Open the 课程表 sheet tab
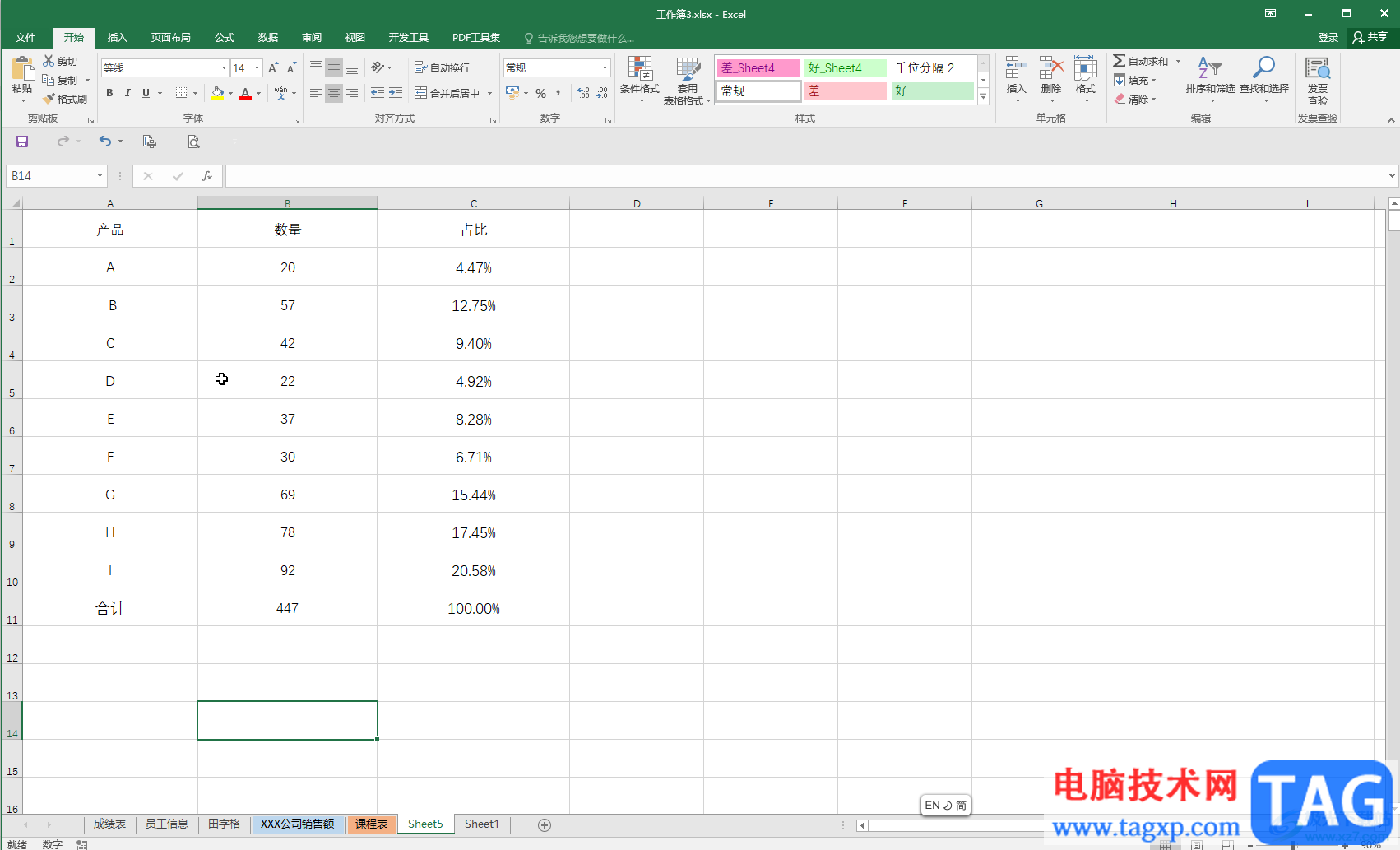The image size is (1400, 850). coord(371,824)
